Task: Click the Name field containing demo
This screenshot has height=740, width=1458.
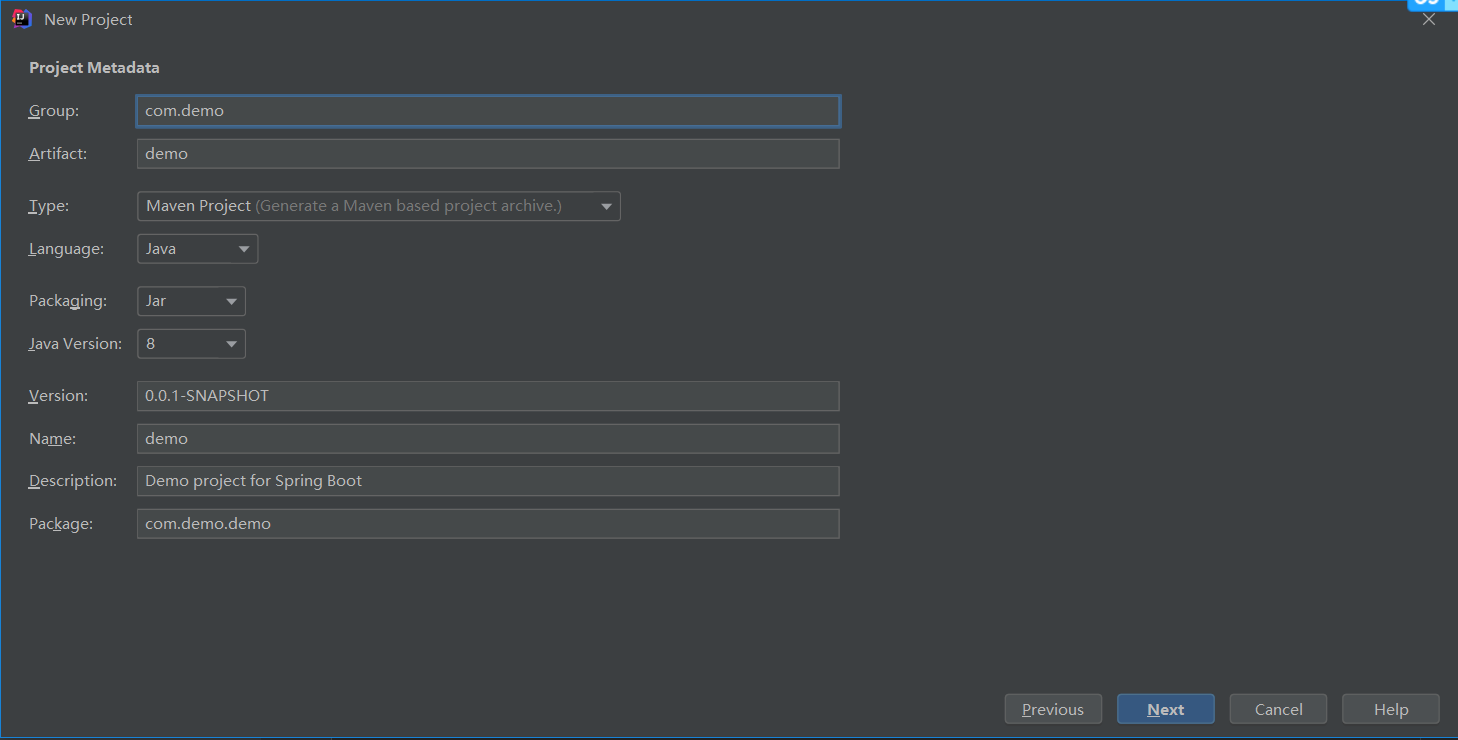Action: coord(488,439)
